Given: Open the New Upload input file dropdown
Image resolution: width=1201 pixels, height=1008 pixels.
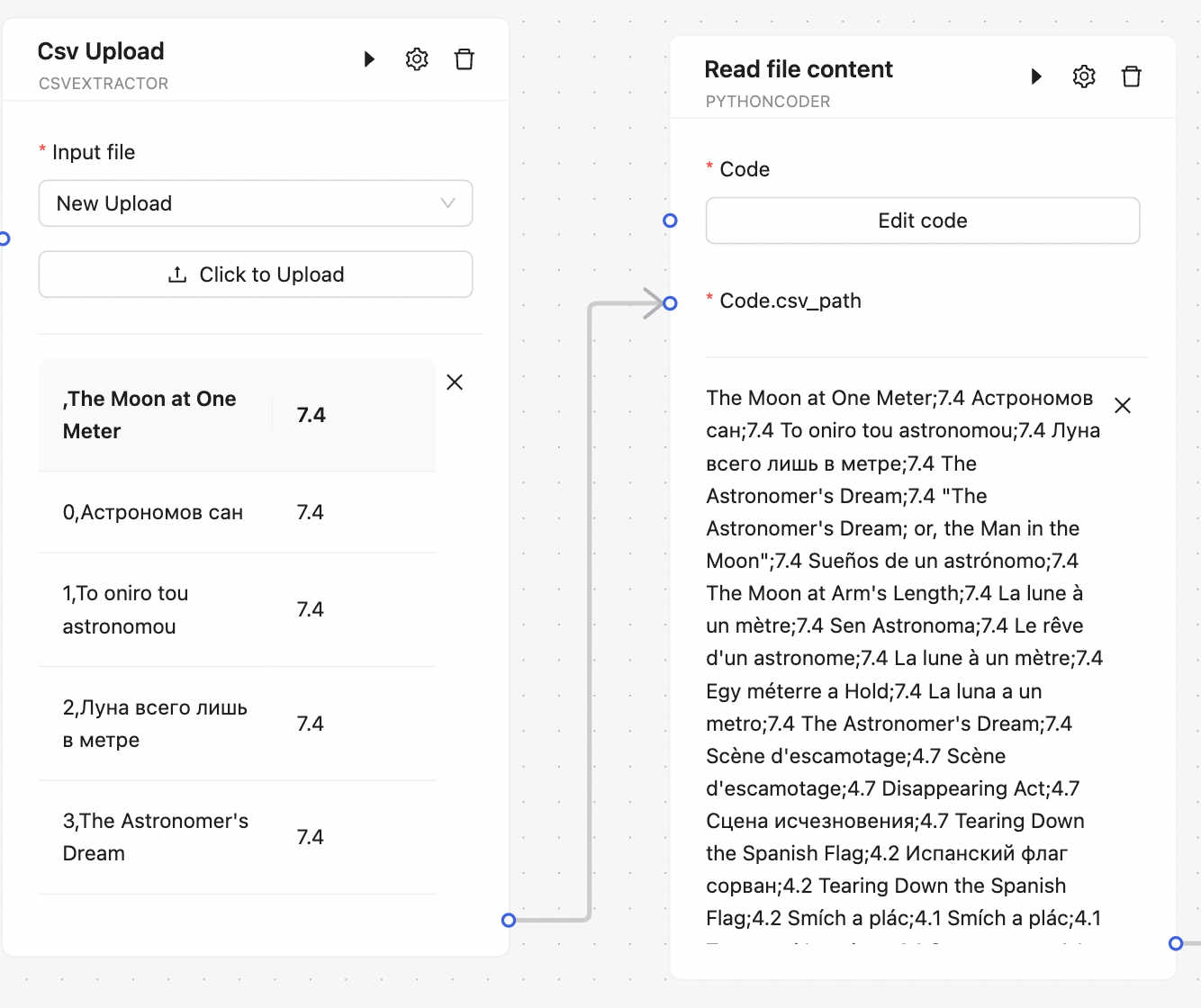Looking at the screenshot, I should [256, 203].
